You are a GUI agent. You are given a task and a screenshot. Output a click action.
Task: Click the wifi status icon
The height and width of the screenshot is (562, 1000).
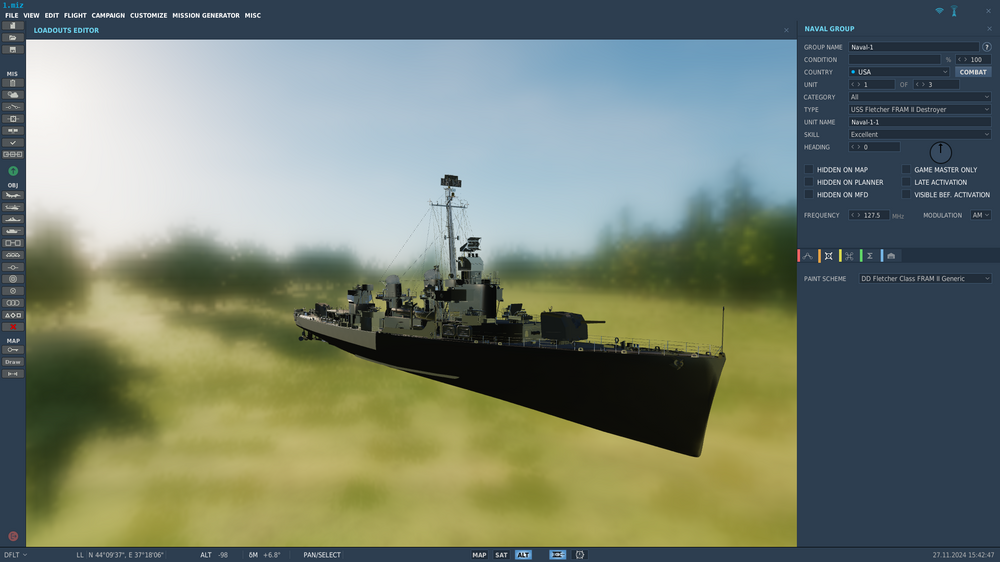click(939, 11)
